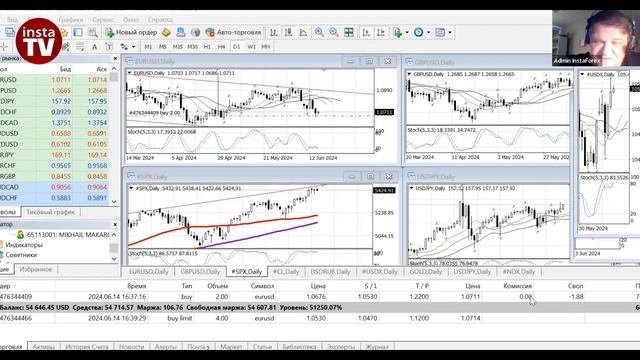The width and height of the screenshot is (640, 360).
Task: Expand the indicators list dropdown arrow
Action: click(x=407, y=32)
